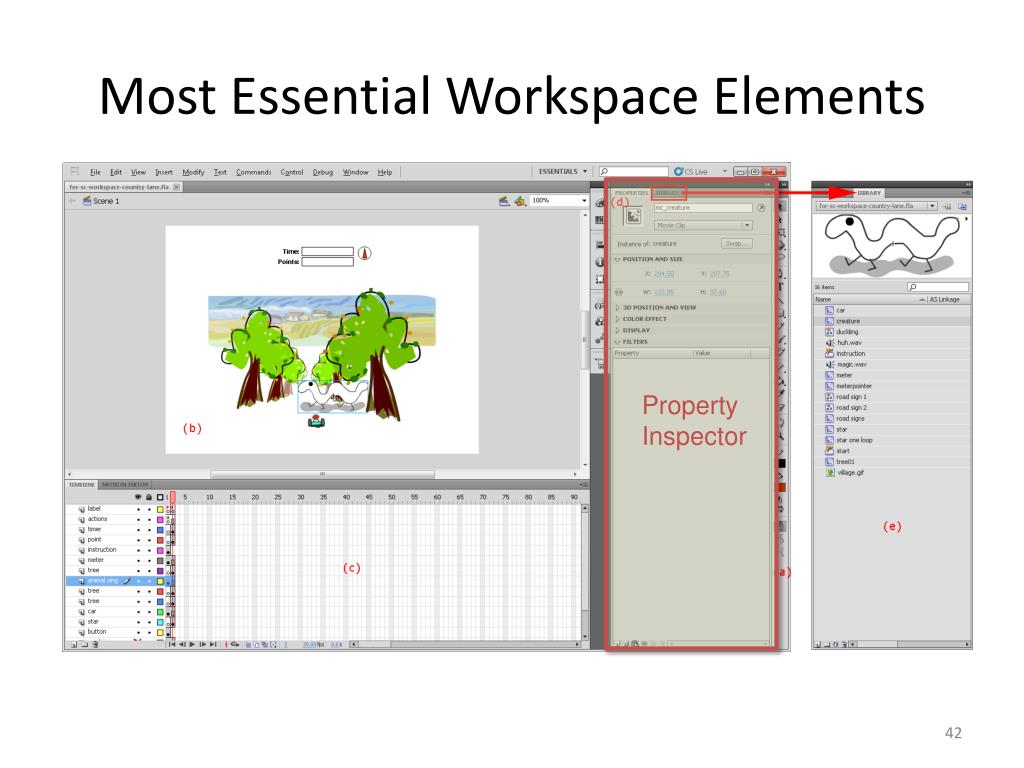
Task: Expand the 3D POSITION AND VIEW section
Action: click(x=618, y=308)
